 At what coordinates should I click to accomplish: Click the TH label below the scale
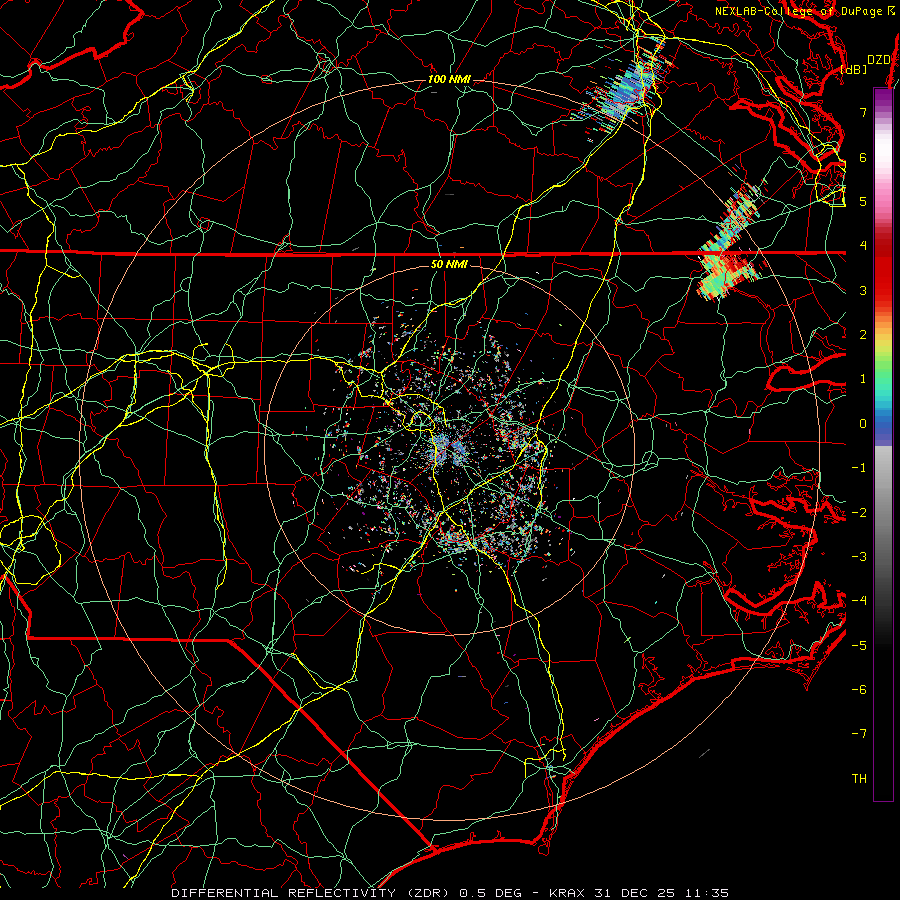[x=859, y=779]
